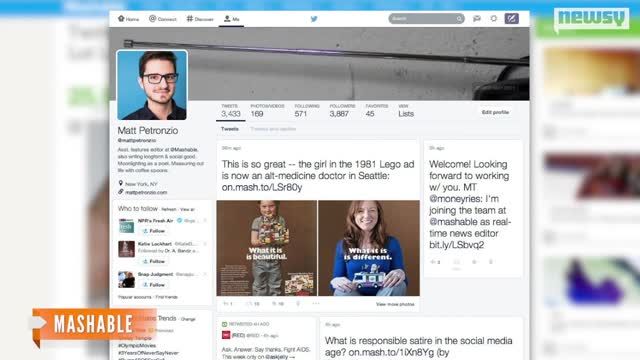Open the (RED) account avatar
Viewport: 640px width, 360px height.
(x=226, y=335)
